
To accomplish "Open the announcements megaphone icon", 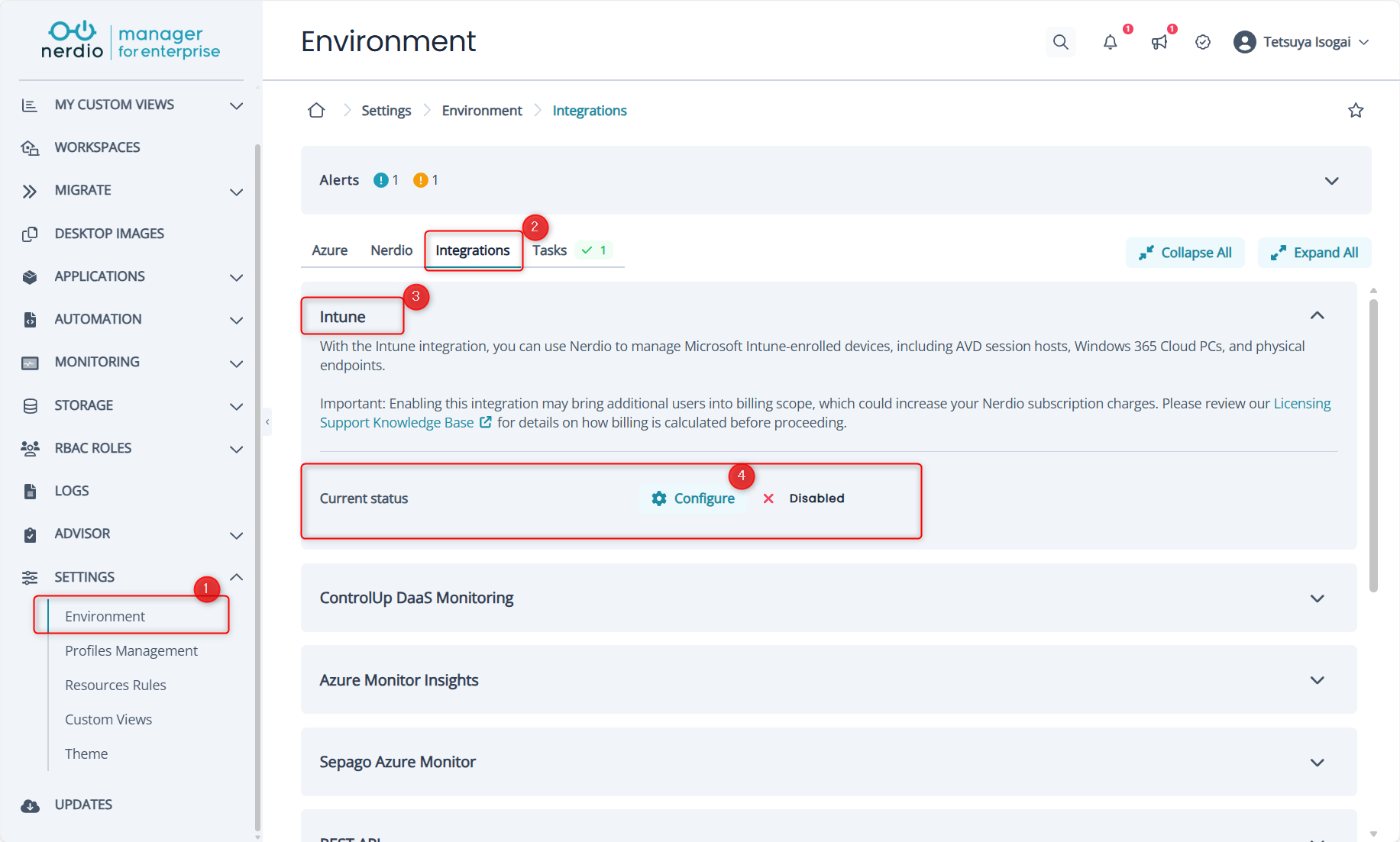I will tap(1159, 42).
